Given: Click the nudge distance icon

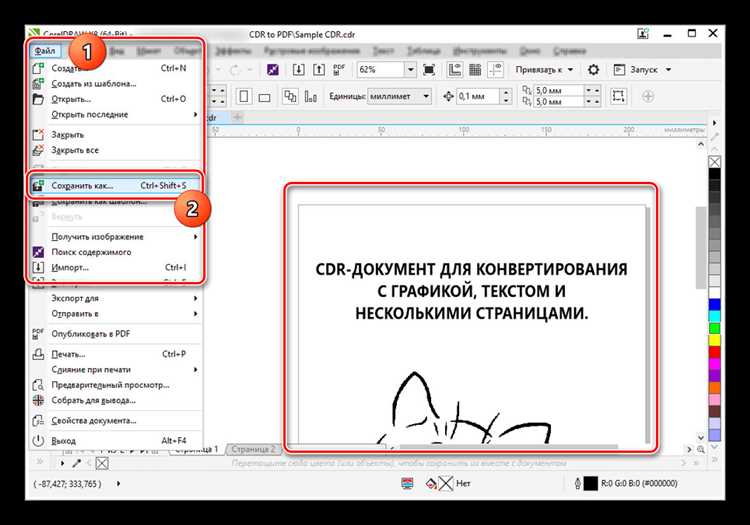Looking at the screenshot, I should 448,97.
